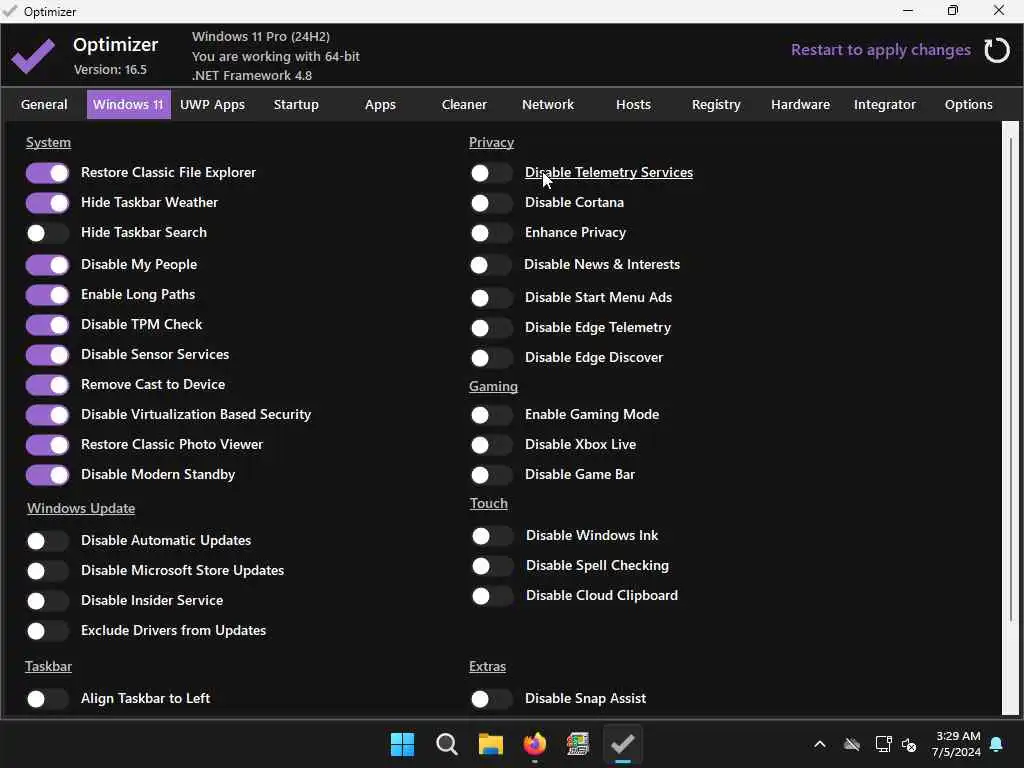The width and height of the screenshot is (1024, 768).
Task: Open the Hardware tab
Action: pos(801,104)
